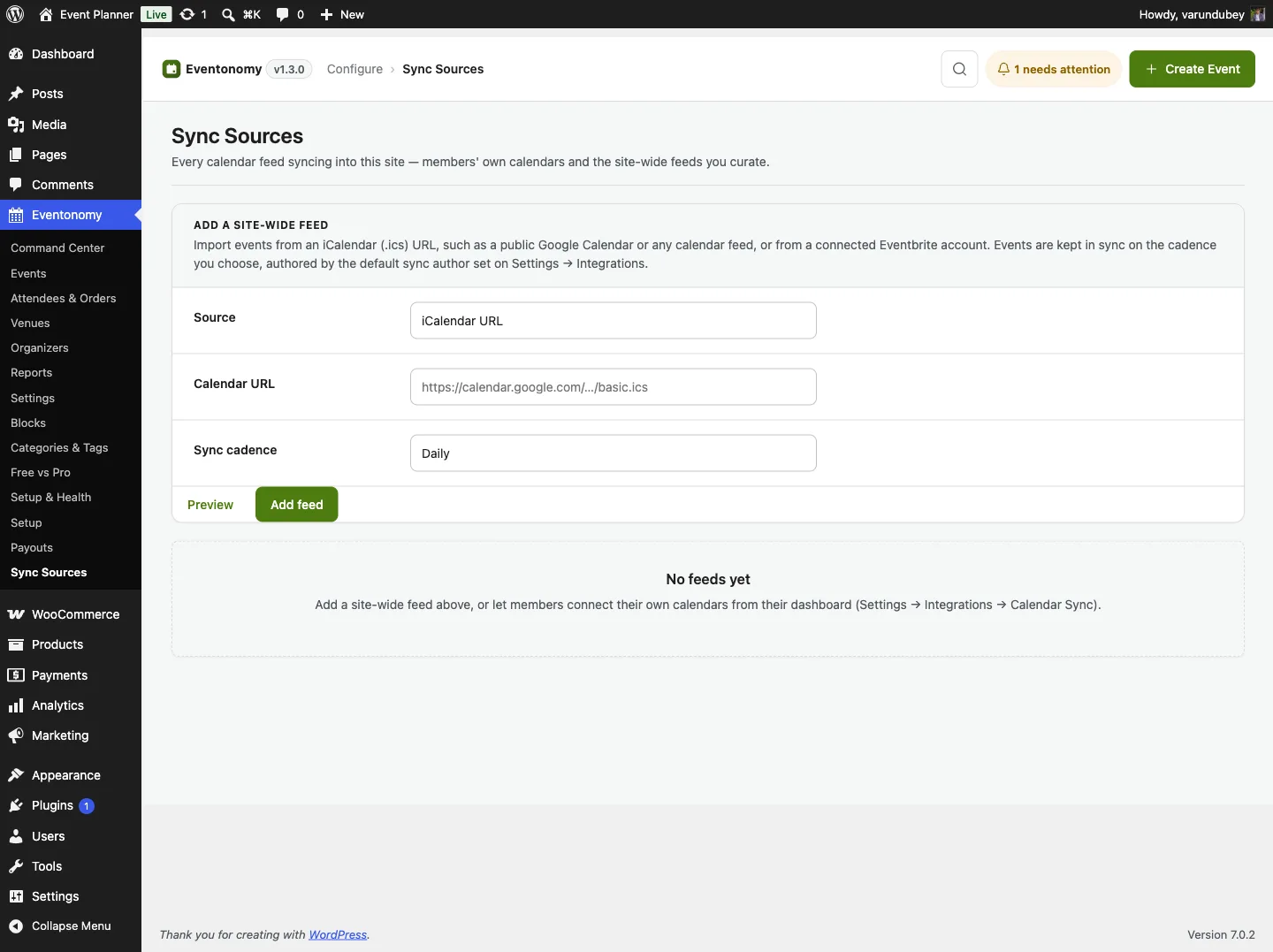
Task: Click the Eventonomy calendar icon in sidebar
Action: pos(16,215)
